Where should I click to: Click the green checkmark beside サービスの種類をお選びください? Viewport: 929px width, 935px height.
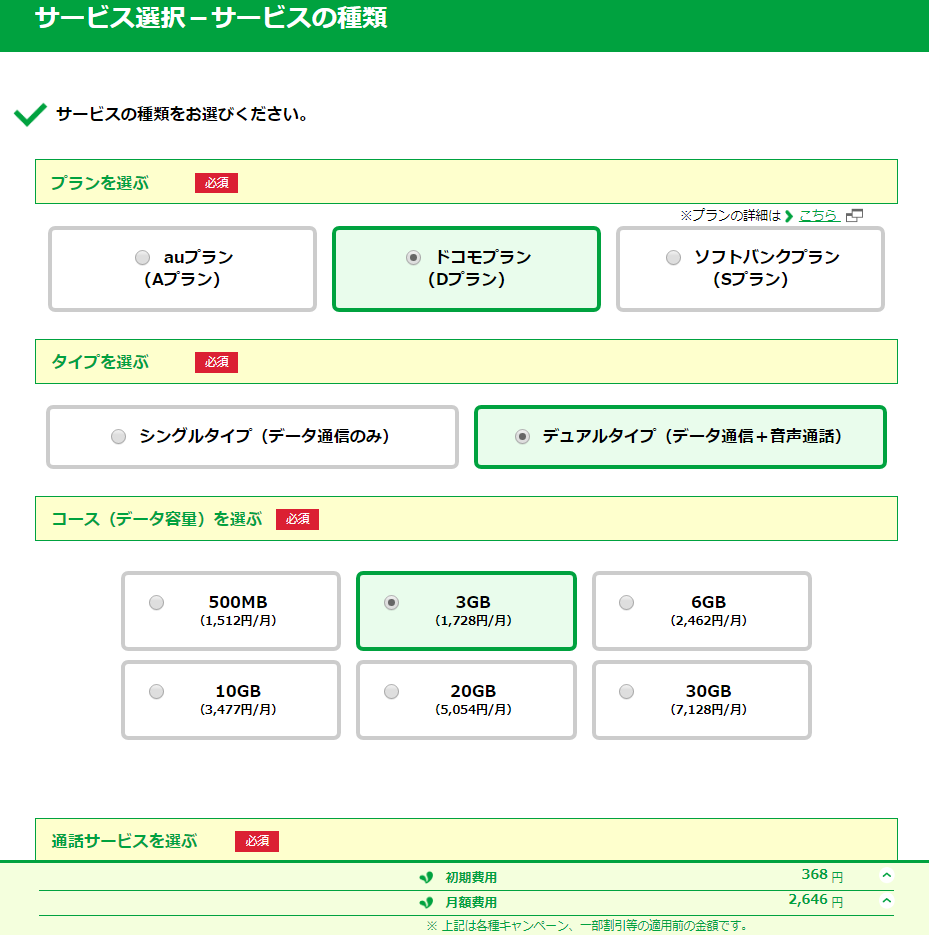(30, 114)
